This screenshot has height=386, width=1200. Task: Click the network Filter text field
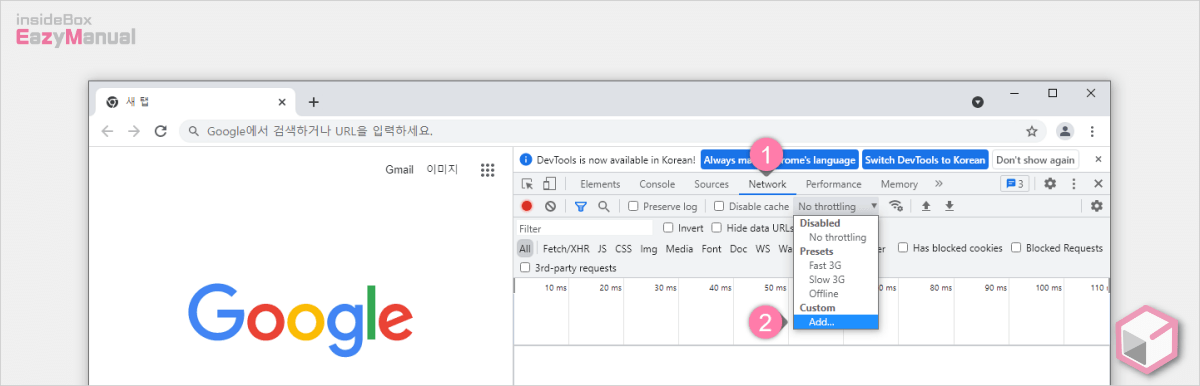click(585, 228)
